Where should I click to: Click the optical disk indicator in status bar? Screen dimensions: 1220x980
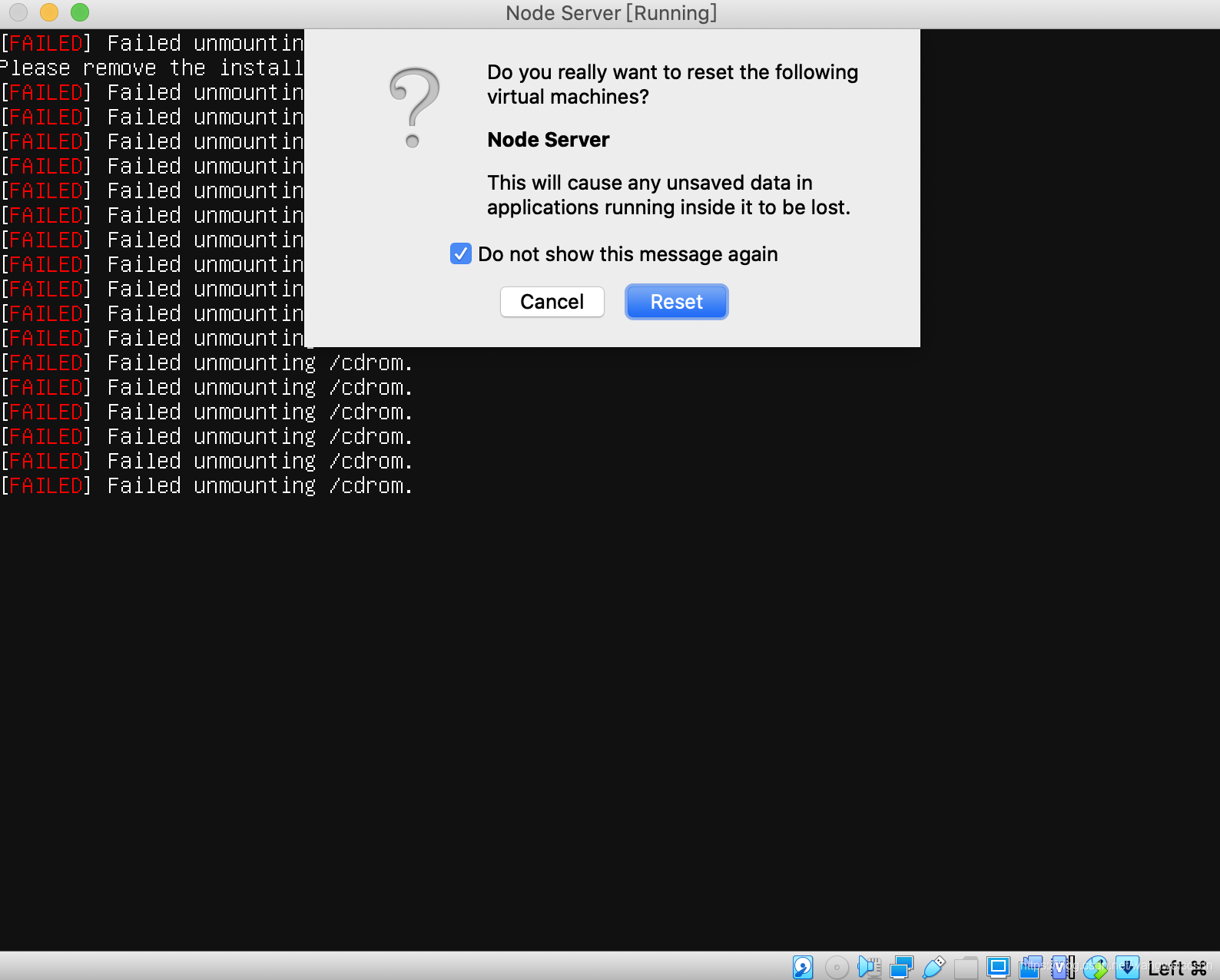pos(836,967)
